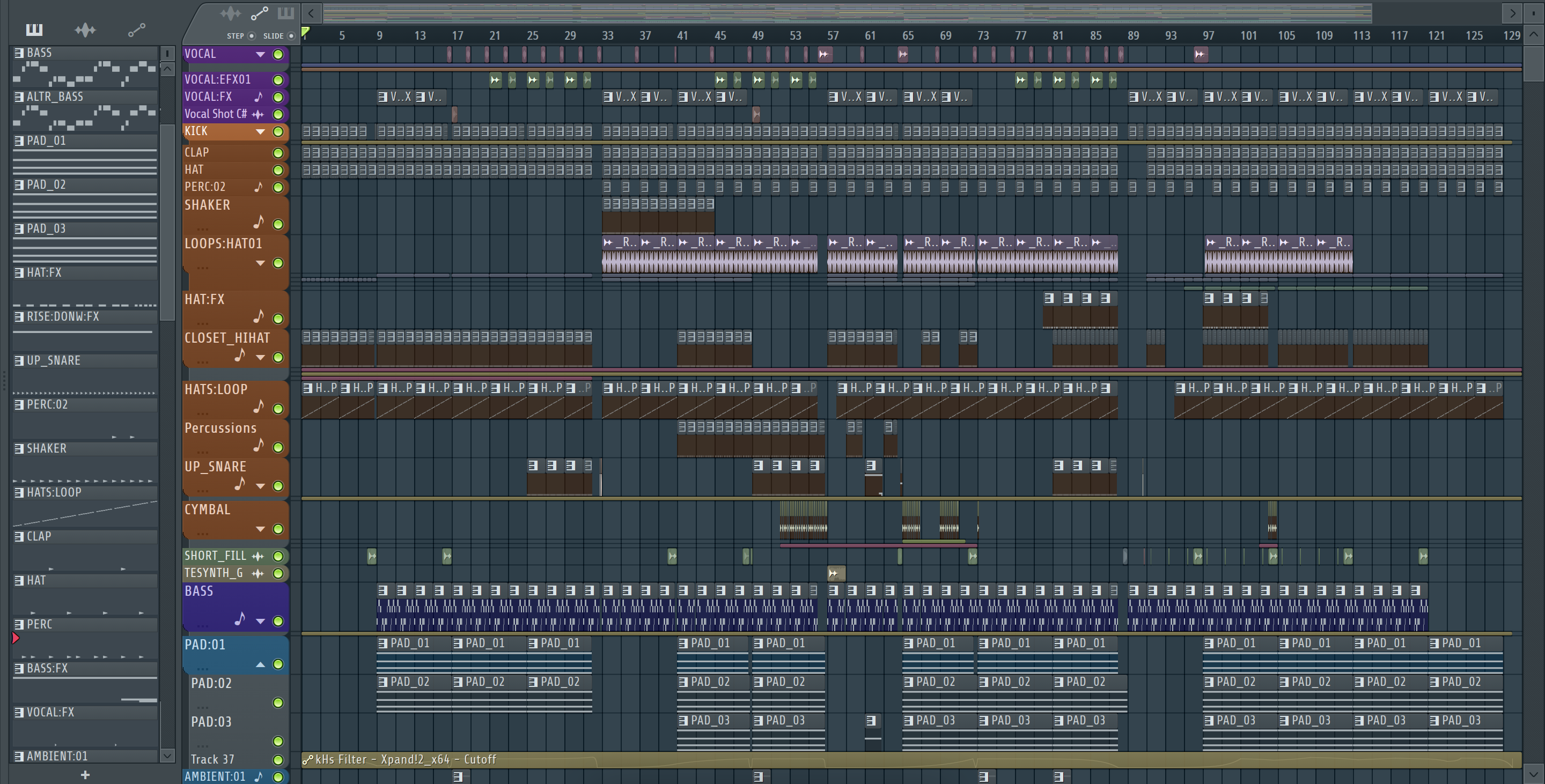Select audio clip focus above track headers
1545x784 pixels.
tap(230, 12)
